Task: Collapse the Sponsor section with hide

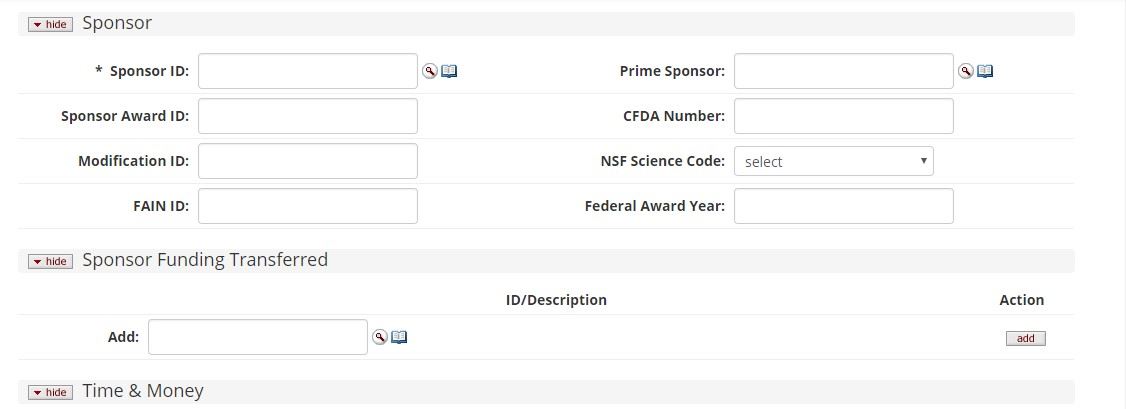Action: pos(50,24)
